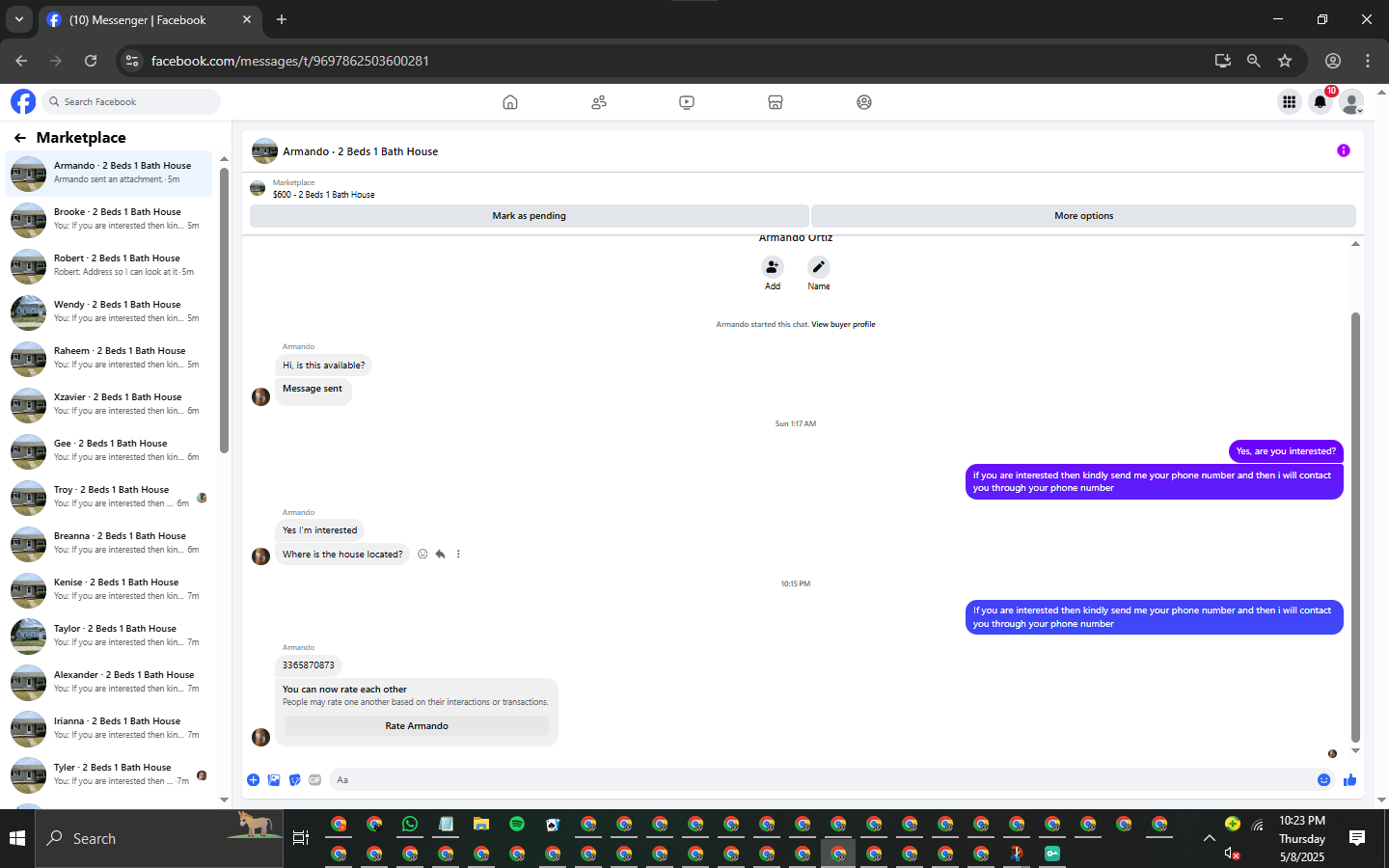Send a thumbs-up like
Image resolution: width=1389 pixels, height=868 pixels.
coord(1349,780)
